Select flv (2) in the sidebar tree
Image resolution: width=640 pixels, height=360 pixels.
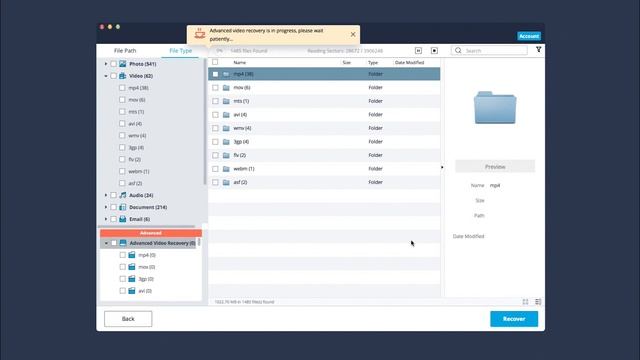[x=135, y=160]
